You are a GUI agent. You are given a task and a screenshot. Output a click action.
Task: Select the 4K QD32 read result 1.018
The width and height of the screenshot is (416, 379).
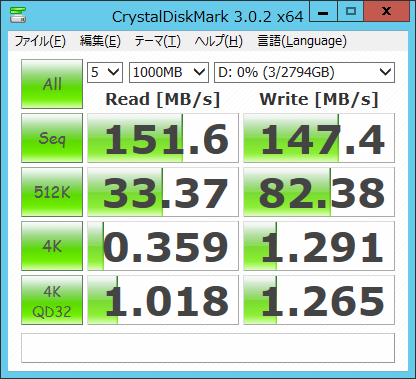click(x=163, y=300)
